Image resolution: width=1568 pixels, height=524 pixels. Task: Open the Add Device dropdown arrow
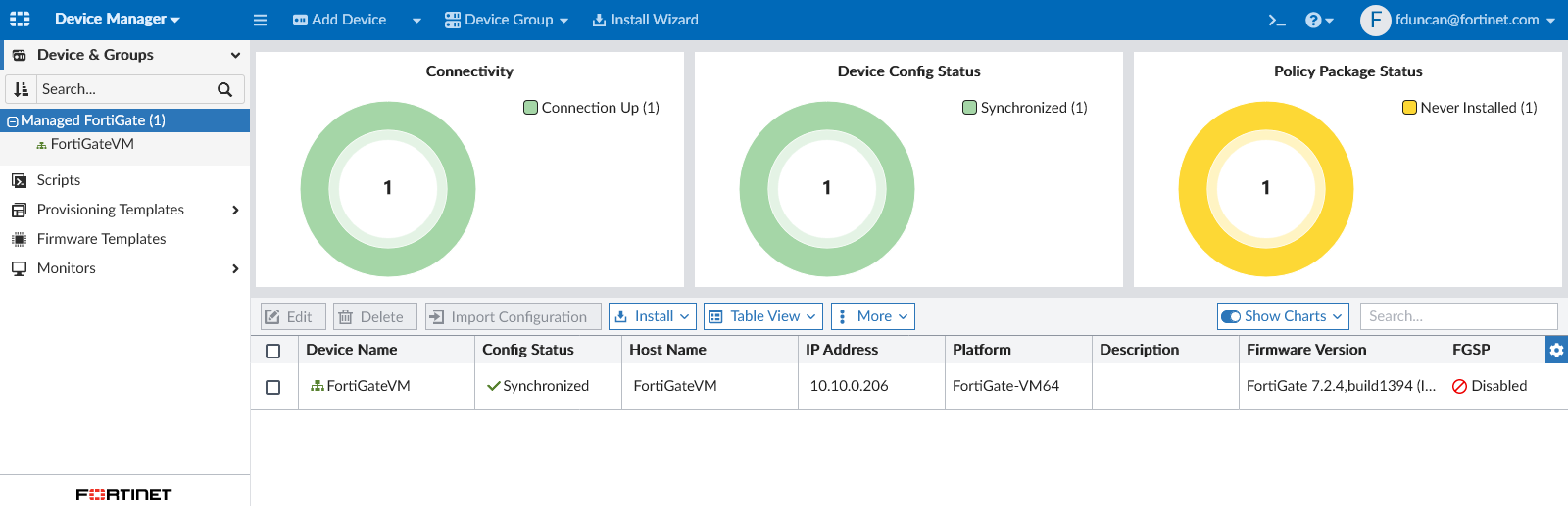click(x=416, y=21)
